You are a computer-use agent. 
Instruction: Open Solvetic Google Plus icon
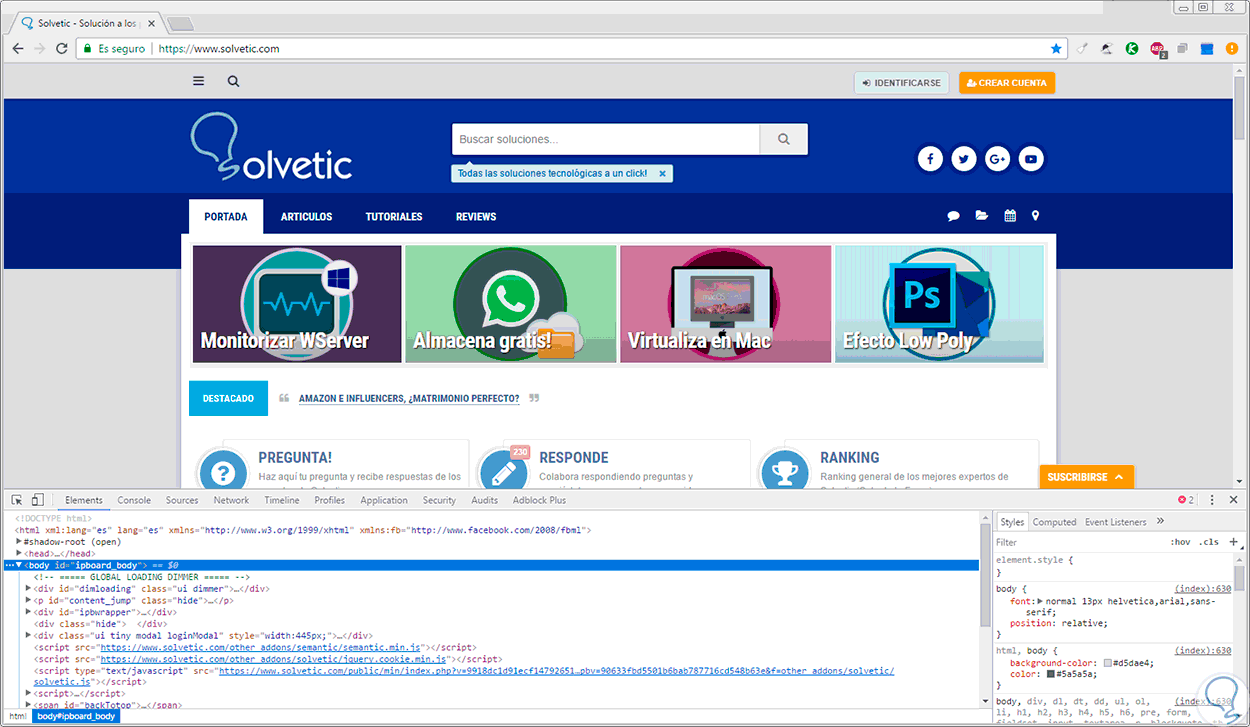997,158
